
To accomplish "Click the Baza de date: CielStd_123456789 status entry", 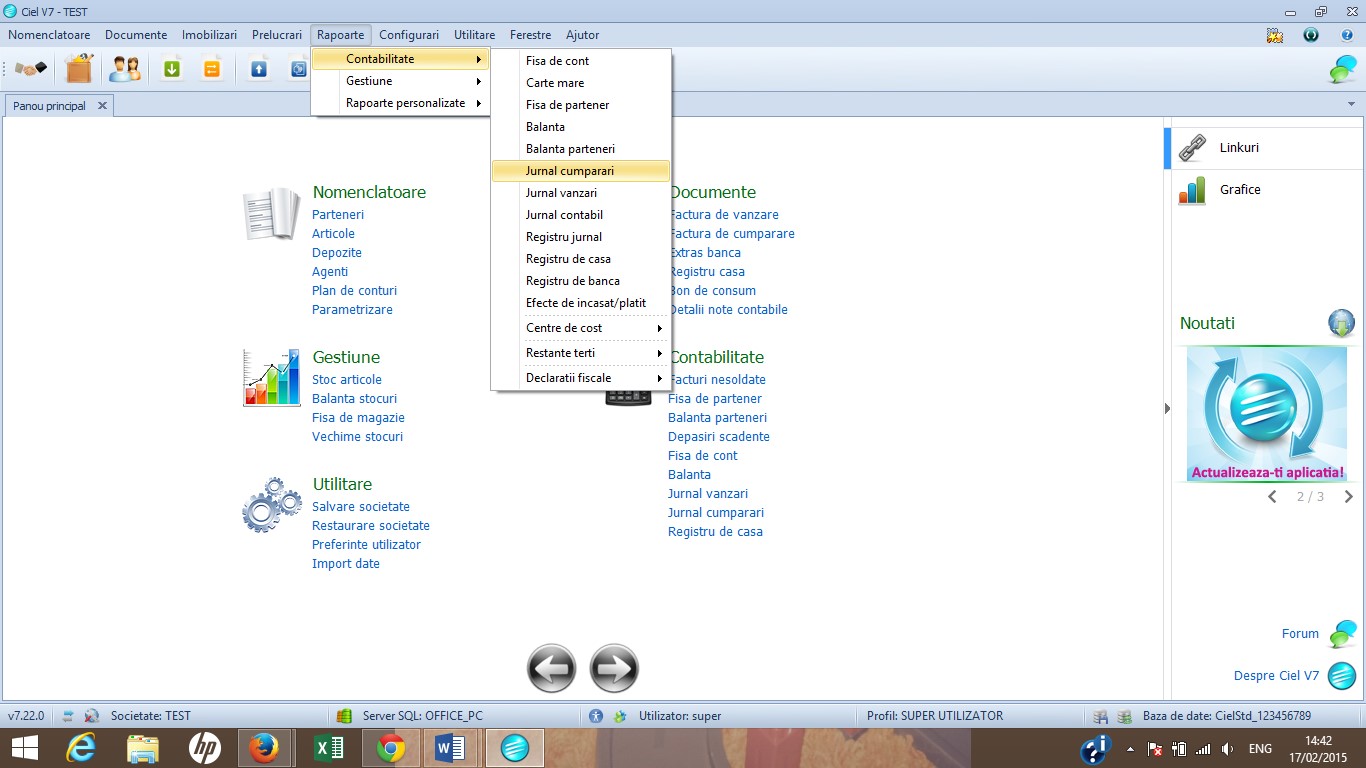I will pyautogui.click(x=1227, y=716).
